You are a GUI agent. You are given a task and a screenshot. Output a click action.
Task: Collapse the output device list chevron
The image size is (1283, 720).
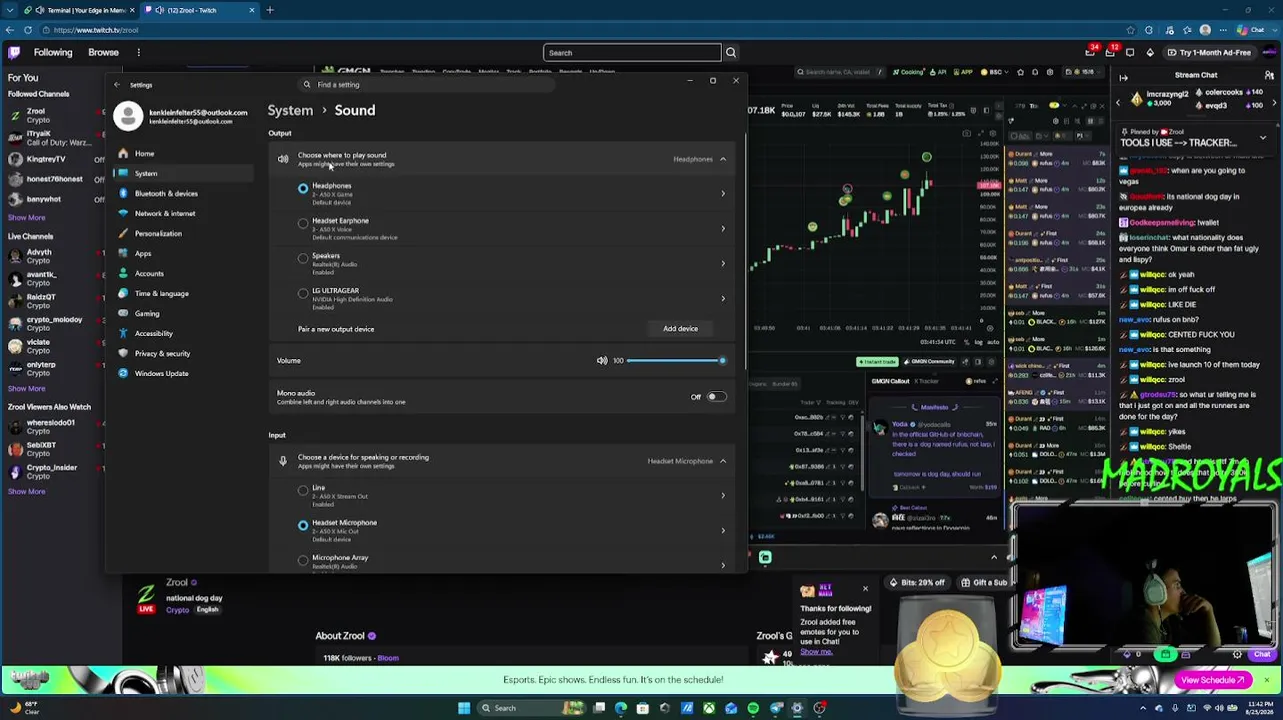click(723, 159)
